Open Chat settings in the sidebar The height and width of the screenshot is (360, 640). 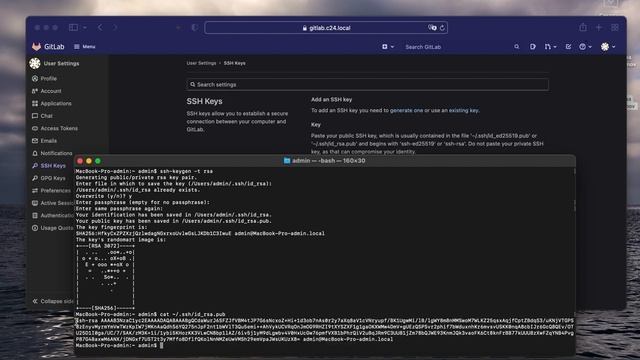(42, 116)
